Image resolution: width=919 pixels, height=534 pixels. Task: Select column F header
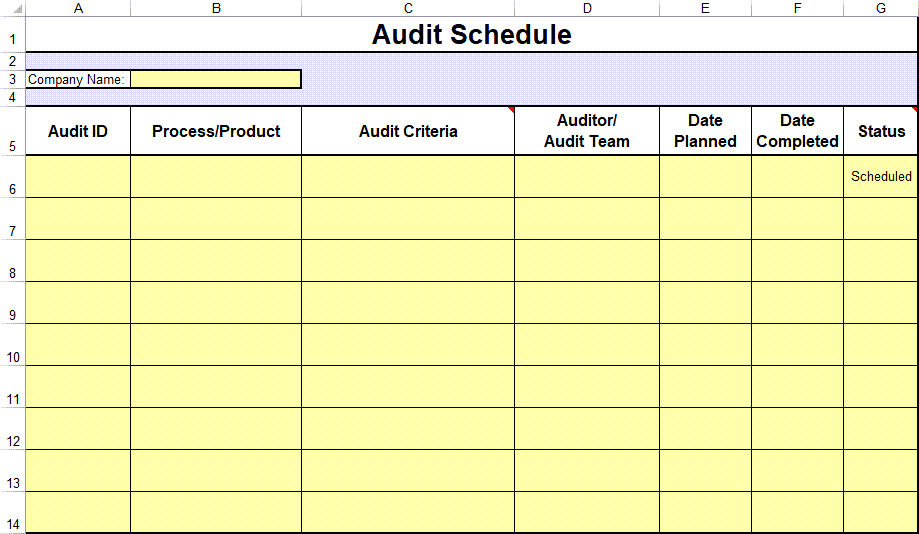pyautogui.click(x=798, y=8)
